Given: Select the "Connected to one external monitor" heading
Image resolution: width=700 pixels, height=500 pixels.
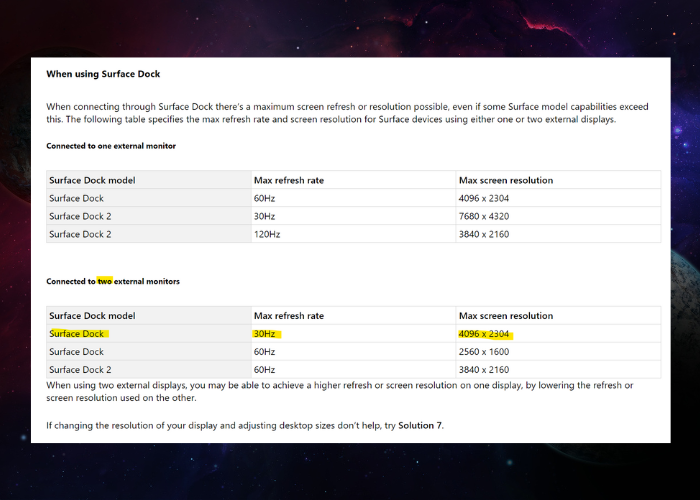Looking at the screenshot, I should pyautogui.click(x=111, y=146).
